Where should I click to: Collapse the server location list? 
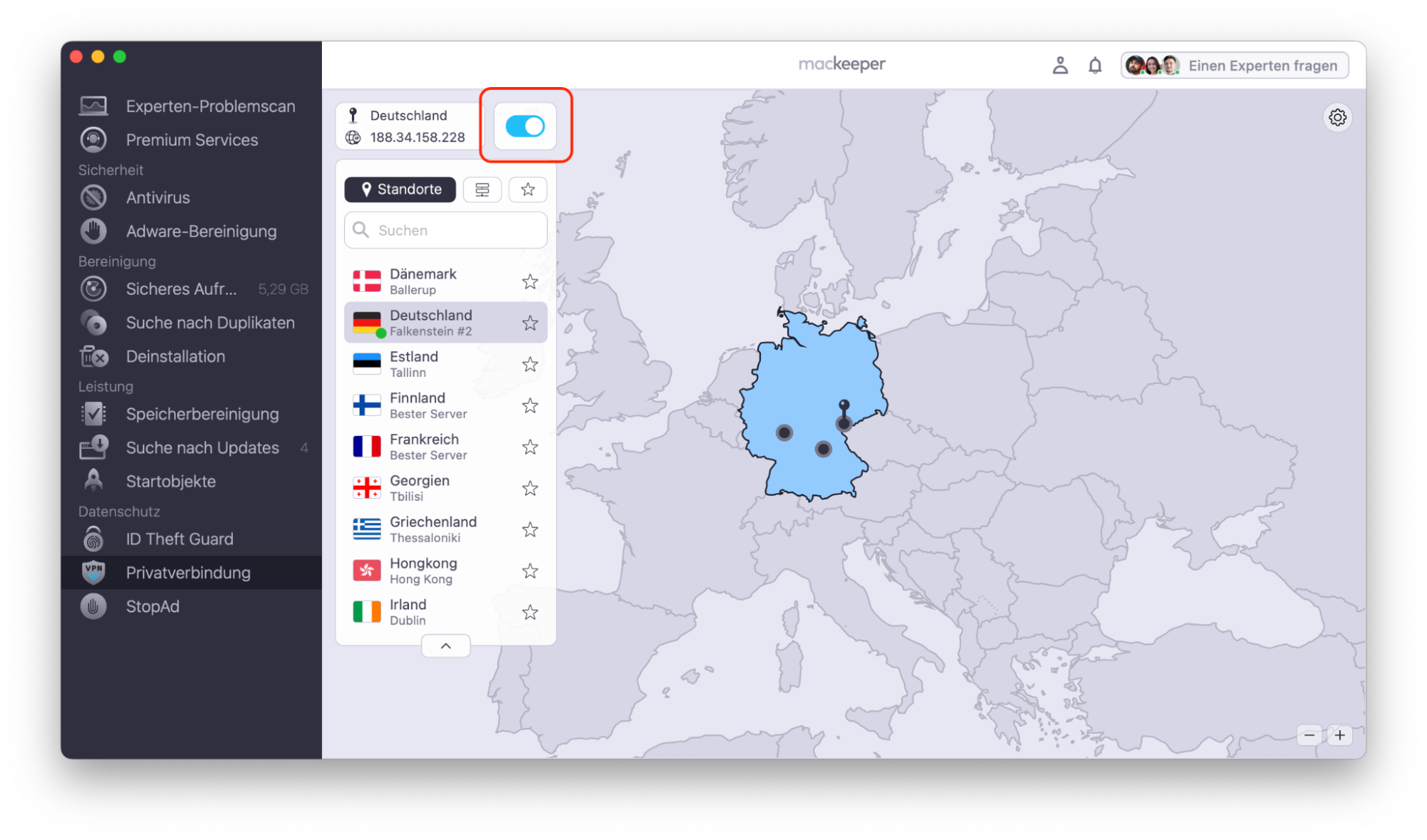point(445,645)
